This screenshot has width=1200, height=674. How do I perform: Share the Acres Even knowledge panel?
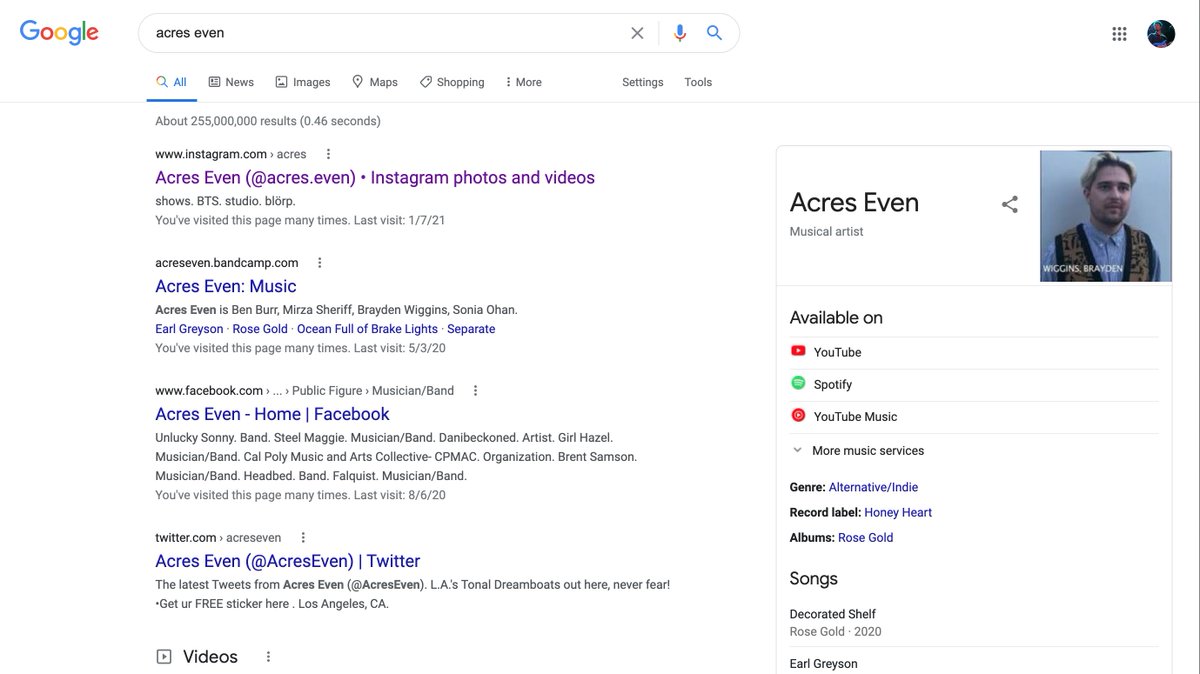1010,204
